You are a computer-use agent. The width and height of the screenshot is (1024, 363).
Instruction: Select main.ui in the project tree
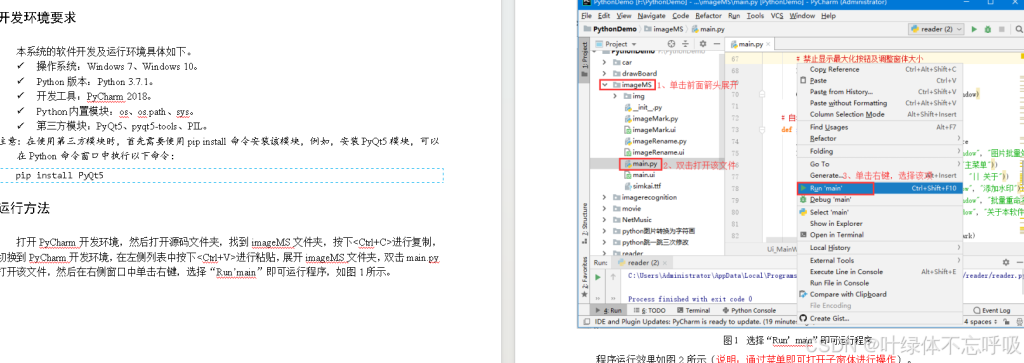point(639,174)
